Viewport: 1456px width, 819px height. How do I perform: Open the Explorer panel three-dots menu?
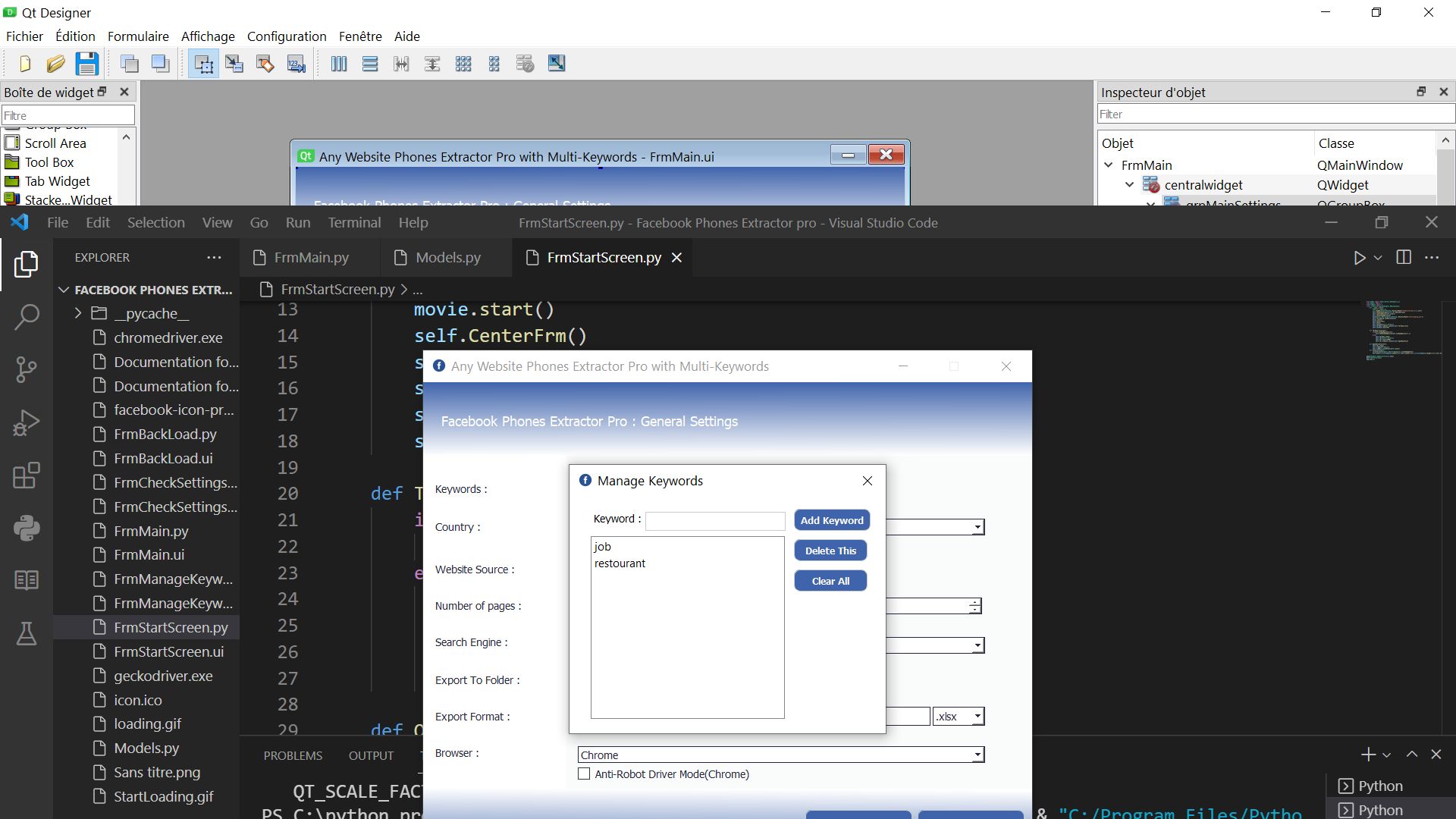215,257
